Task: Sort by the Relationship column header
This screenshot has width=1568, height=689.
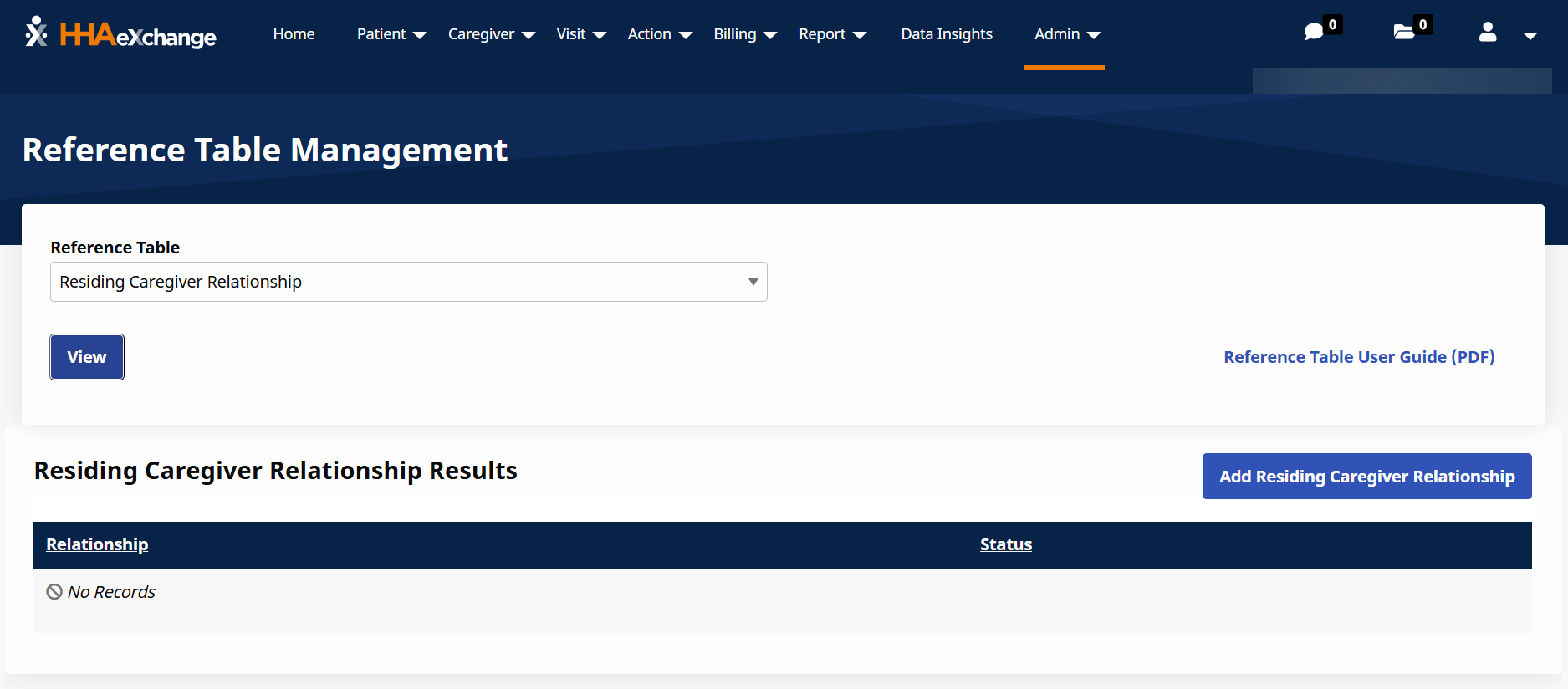Action: point(97,544)
